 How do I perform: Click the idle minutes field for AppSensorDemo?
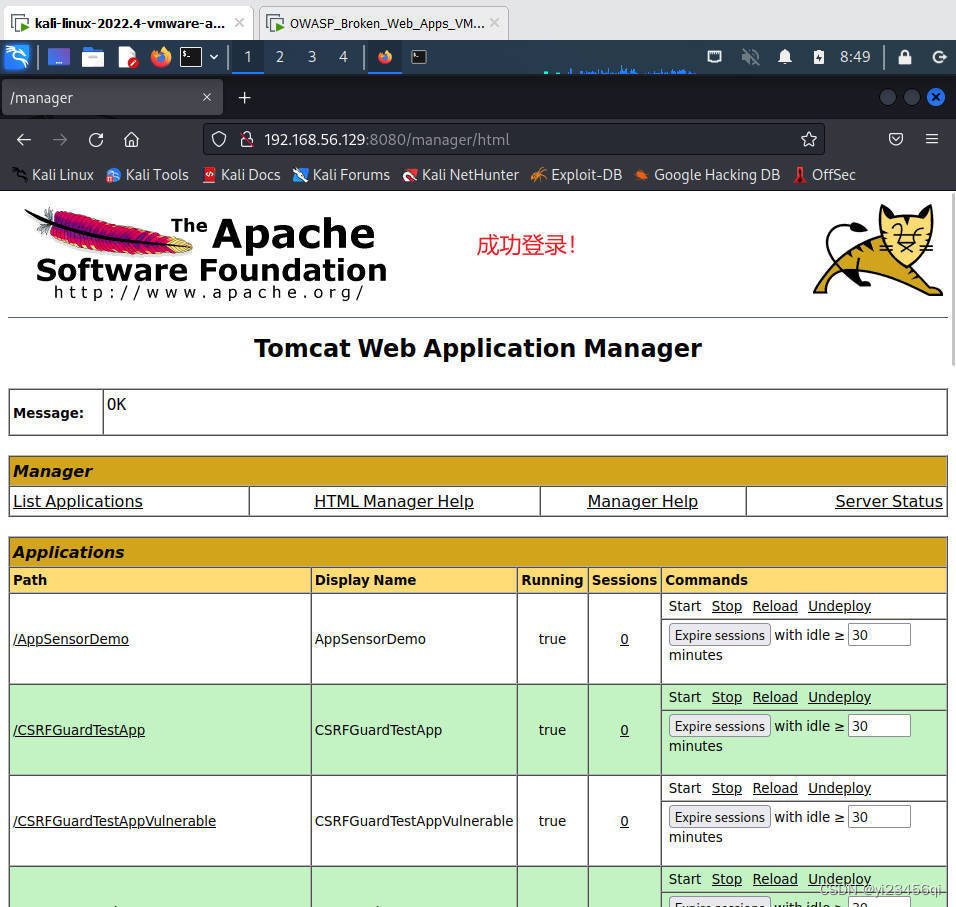coord(878,634)
